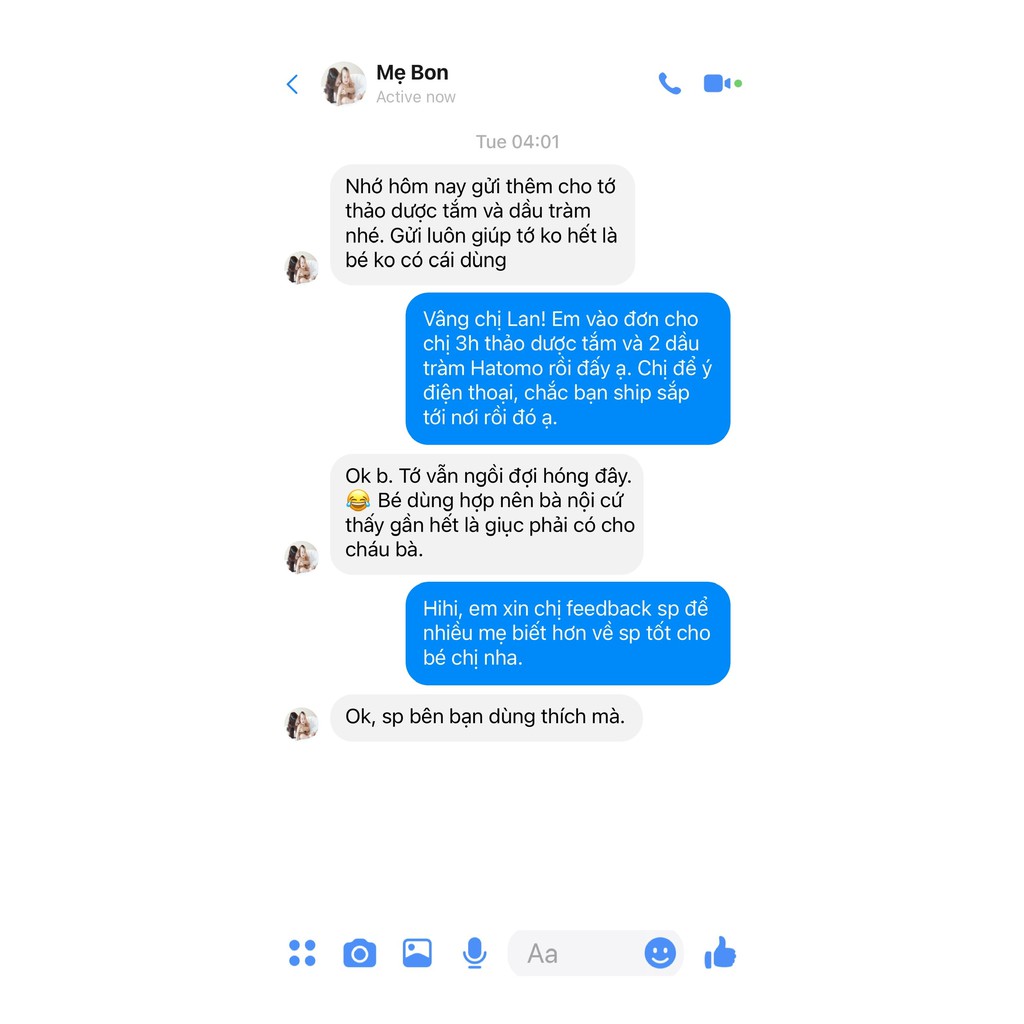The height and width of the screenshot is (1024, 1024).
Task: Send a thumbs-up like
Action: tap(720, 952)
